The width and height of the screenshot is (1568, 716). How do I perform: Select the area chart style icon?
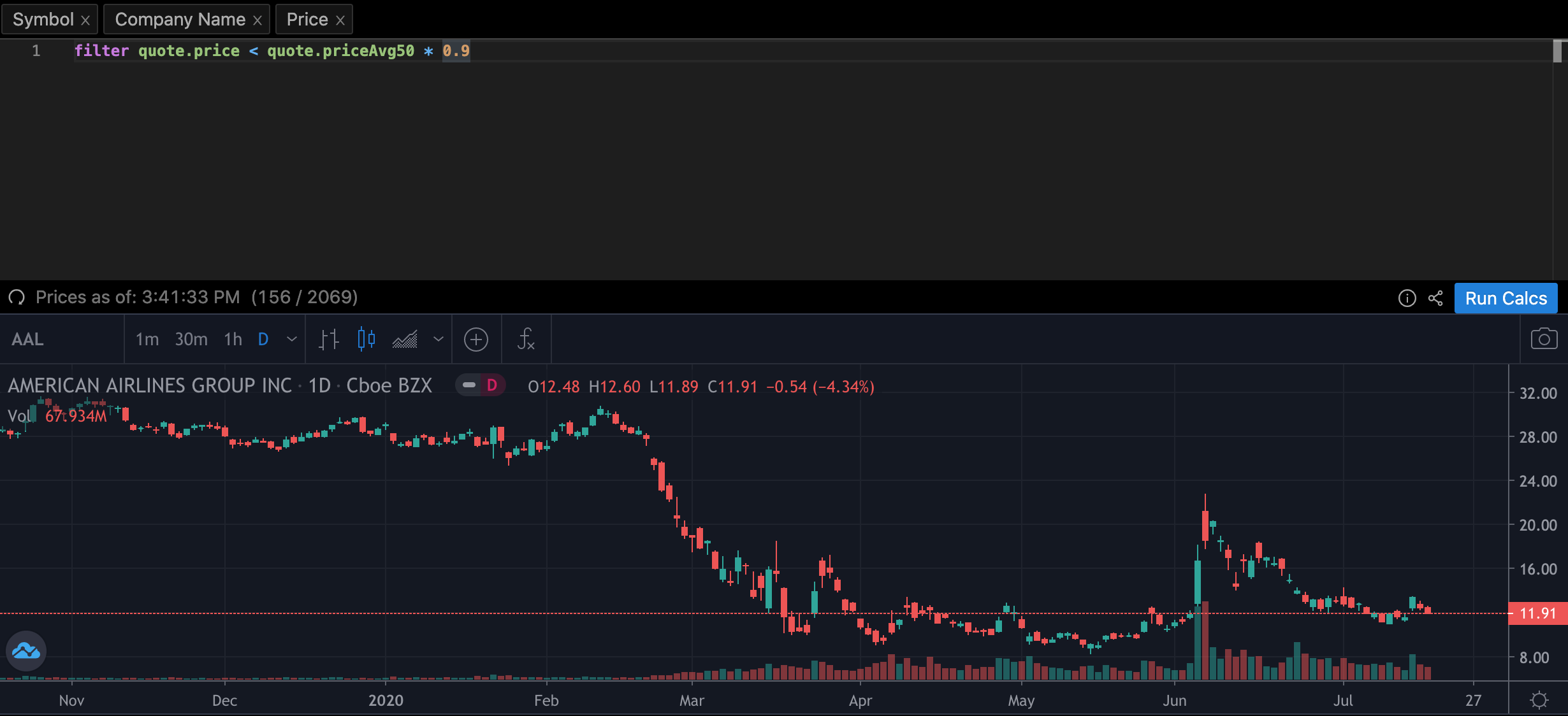[405, 340]
